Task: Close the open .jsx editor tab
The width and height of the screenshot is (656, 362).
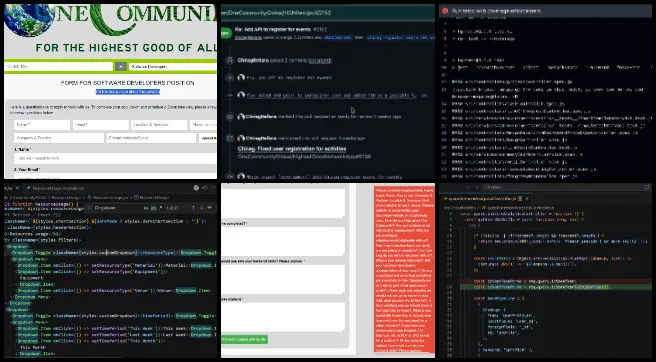Action: (x=18, y=188)
